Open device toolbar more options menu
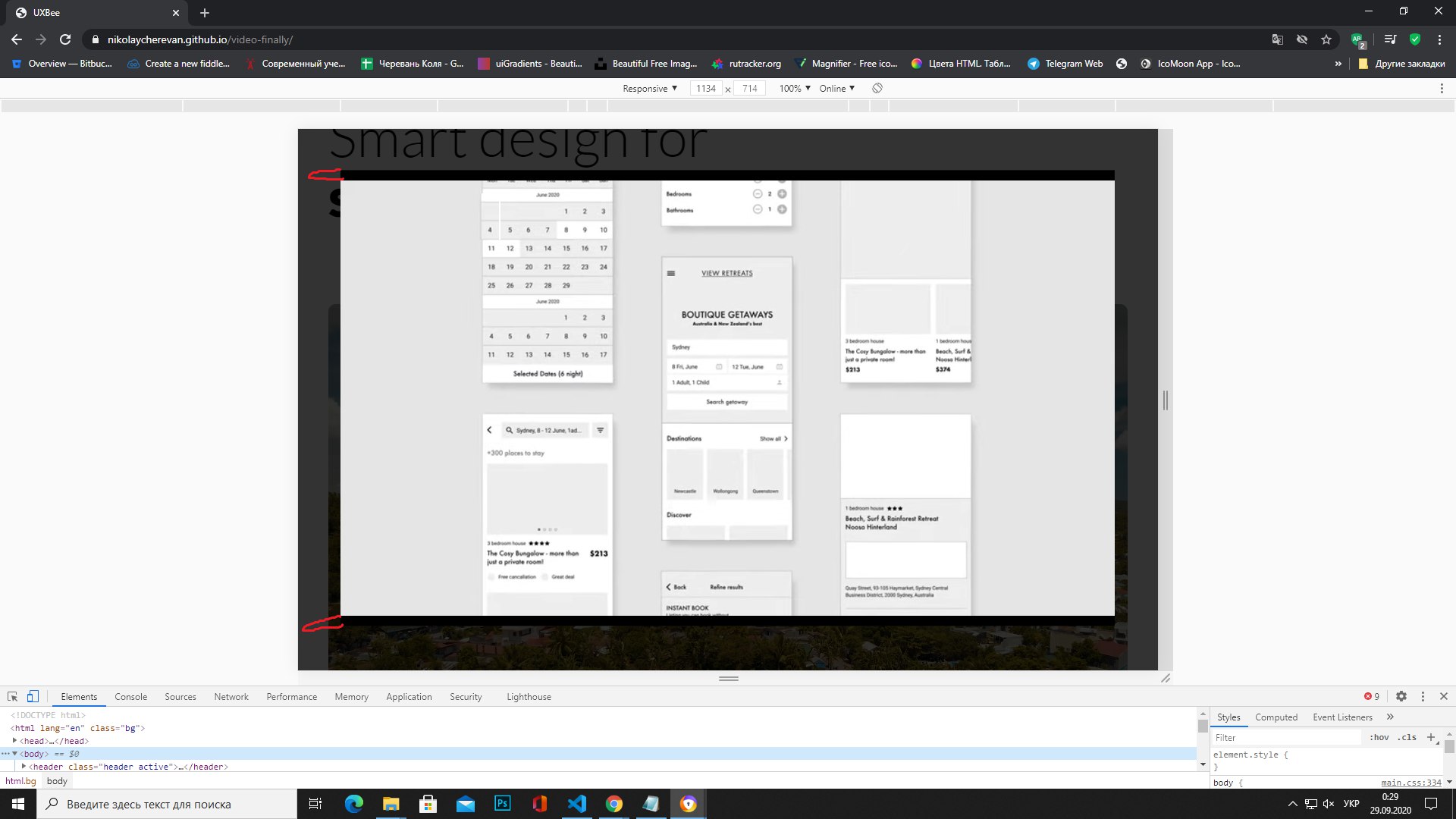The image size is (1456, 819). [1442, 89]
